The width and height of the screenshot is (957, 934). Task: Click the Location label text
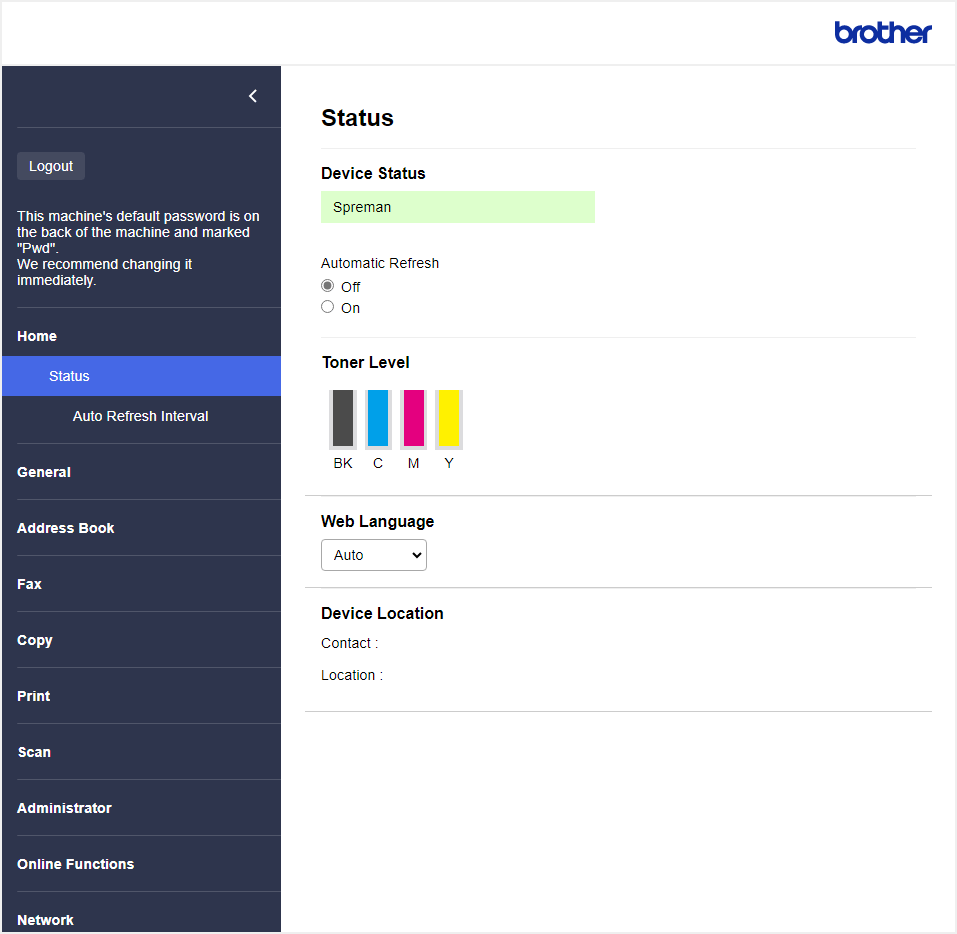pyautogui.click(x=352, y=675)
